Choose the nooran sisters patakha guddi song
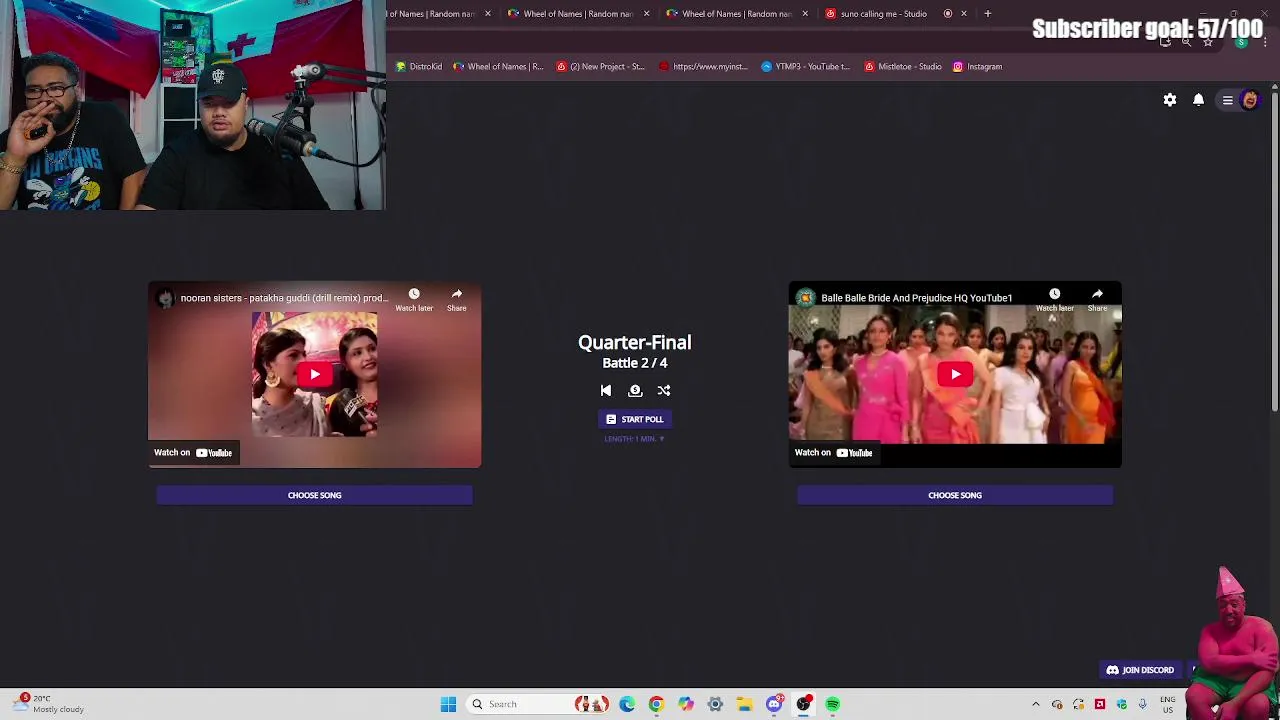The height and width of the screenshot is (720, 1280). pyautogui.click(x=314, y=495)
